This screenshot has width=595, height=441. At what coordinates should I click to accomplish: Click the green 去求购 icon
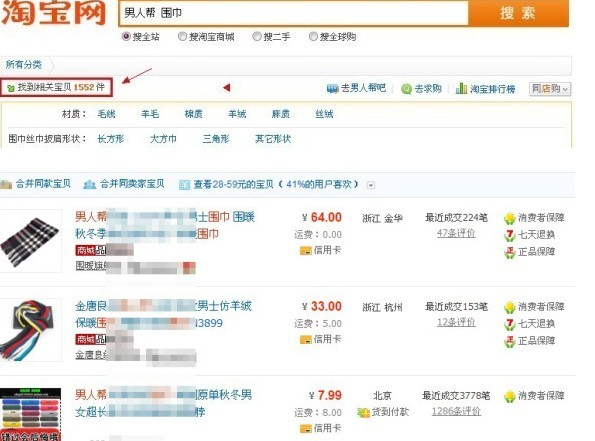tap(406, 89)
